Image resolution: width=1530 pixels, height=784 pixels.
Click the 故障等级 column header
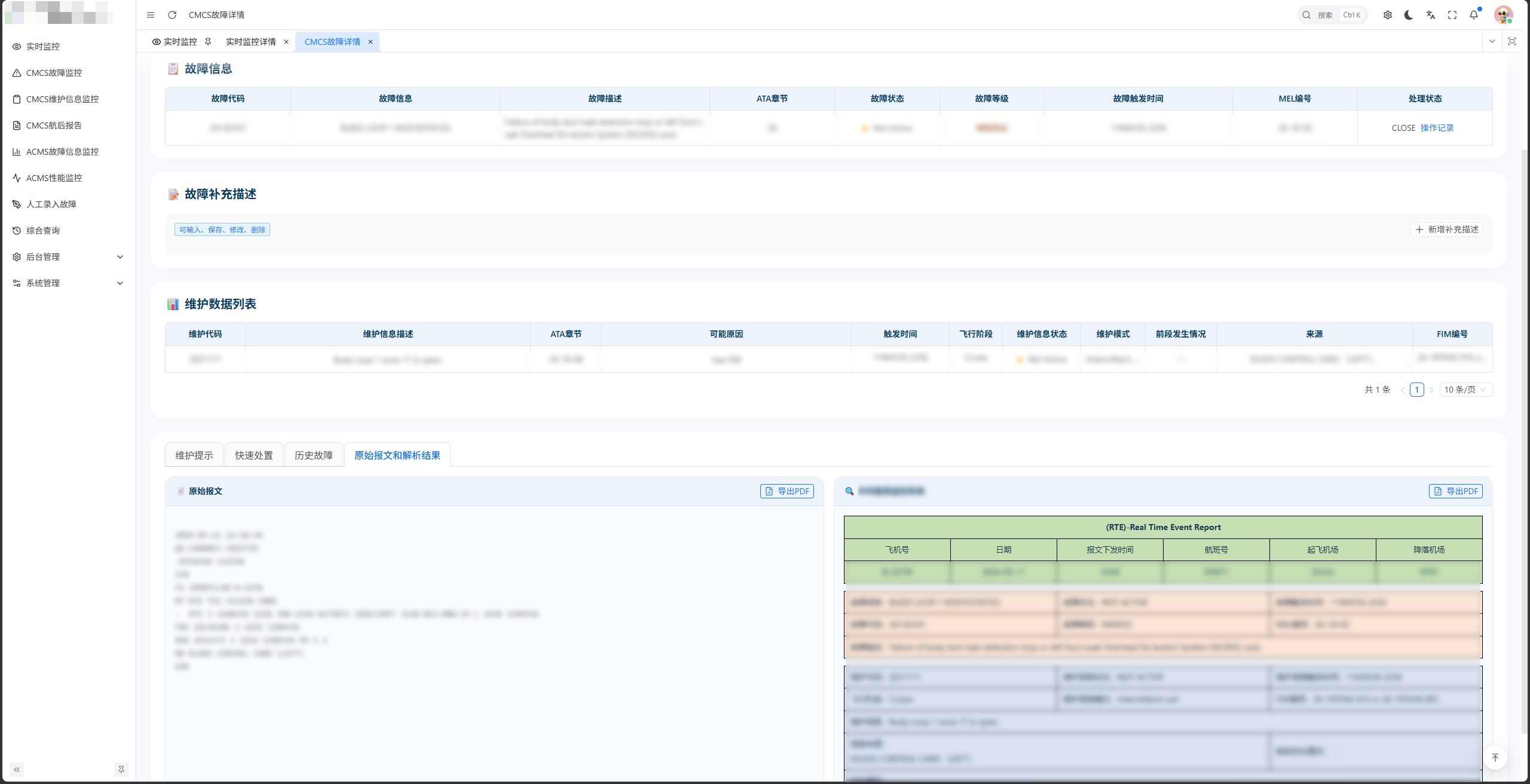(992, 99)
